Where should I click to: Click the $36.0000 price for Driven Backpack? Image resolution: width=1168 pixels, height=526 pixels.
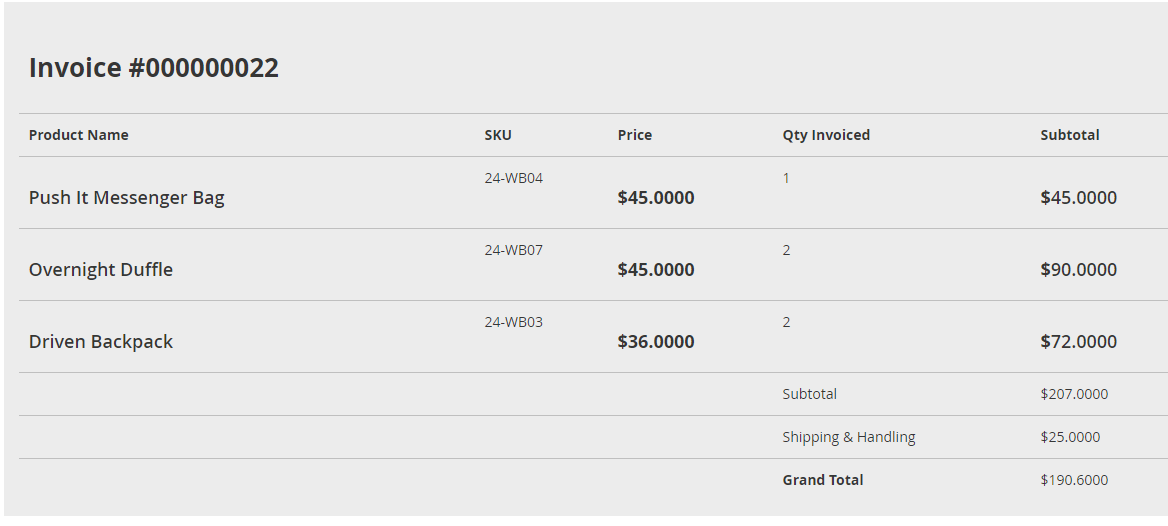click(656, 342)
